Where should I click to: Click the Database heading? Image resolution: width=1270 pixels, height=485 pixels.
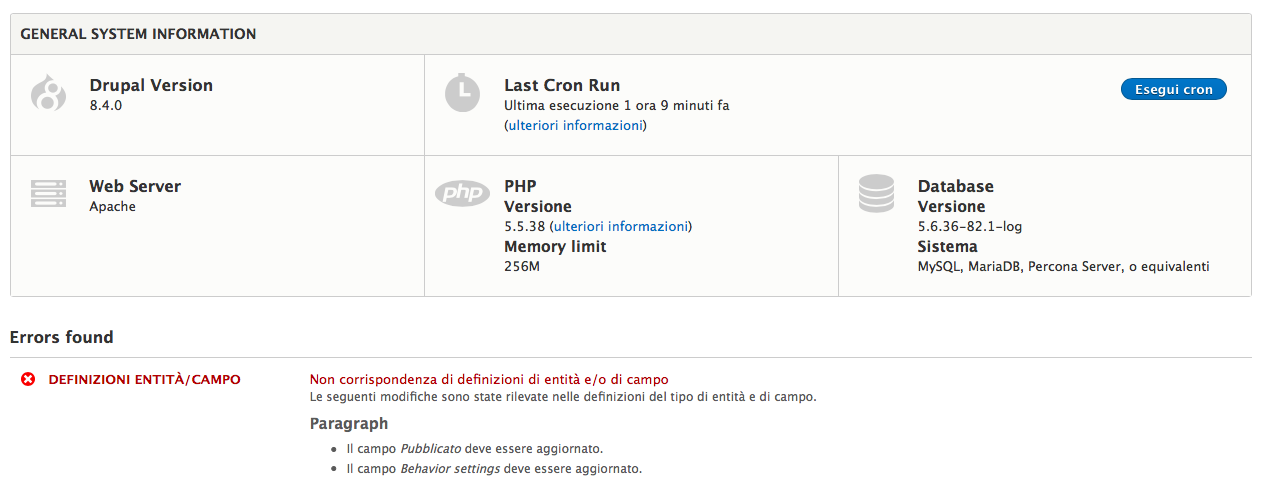pyautogui.click(x=956, y=186)
